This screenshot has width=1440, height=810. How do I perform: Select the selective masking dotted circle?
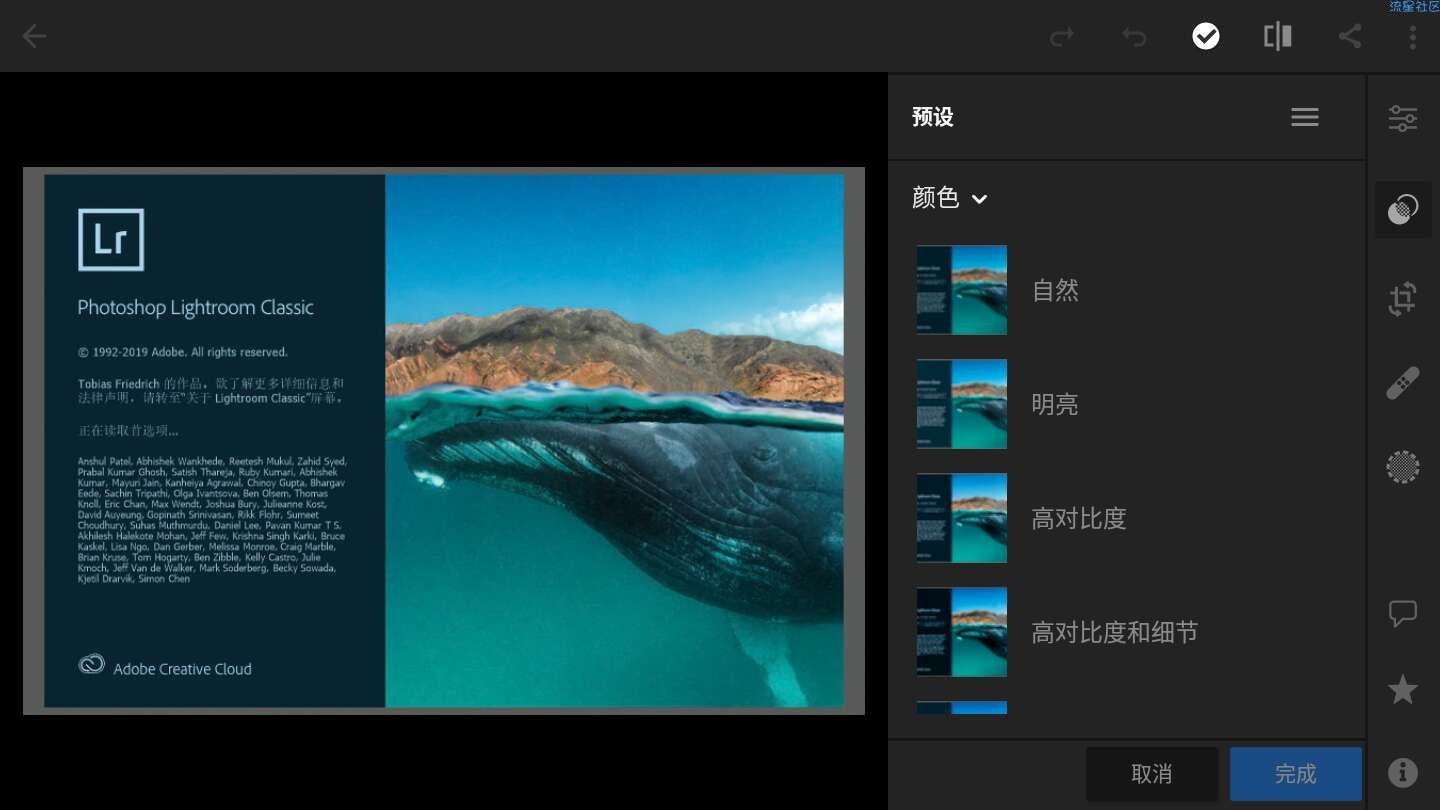1403,467
